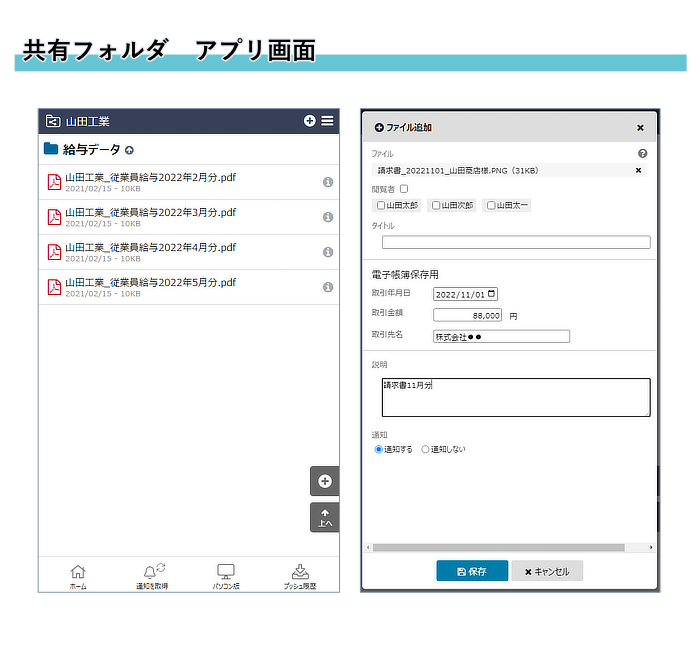Select the 通知しない radio option
700x670 pixels.
tap(426, 449)
